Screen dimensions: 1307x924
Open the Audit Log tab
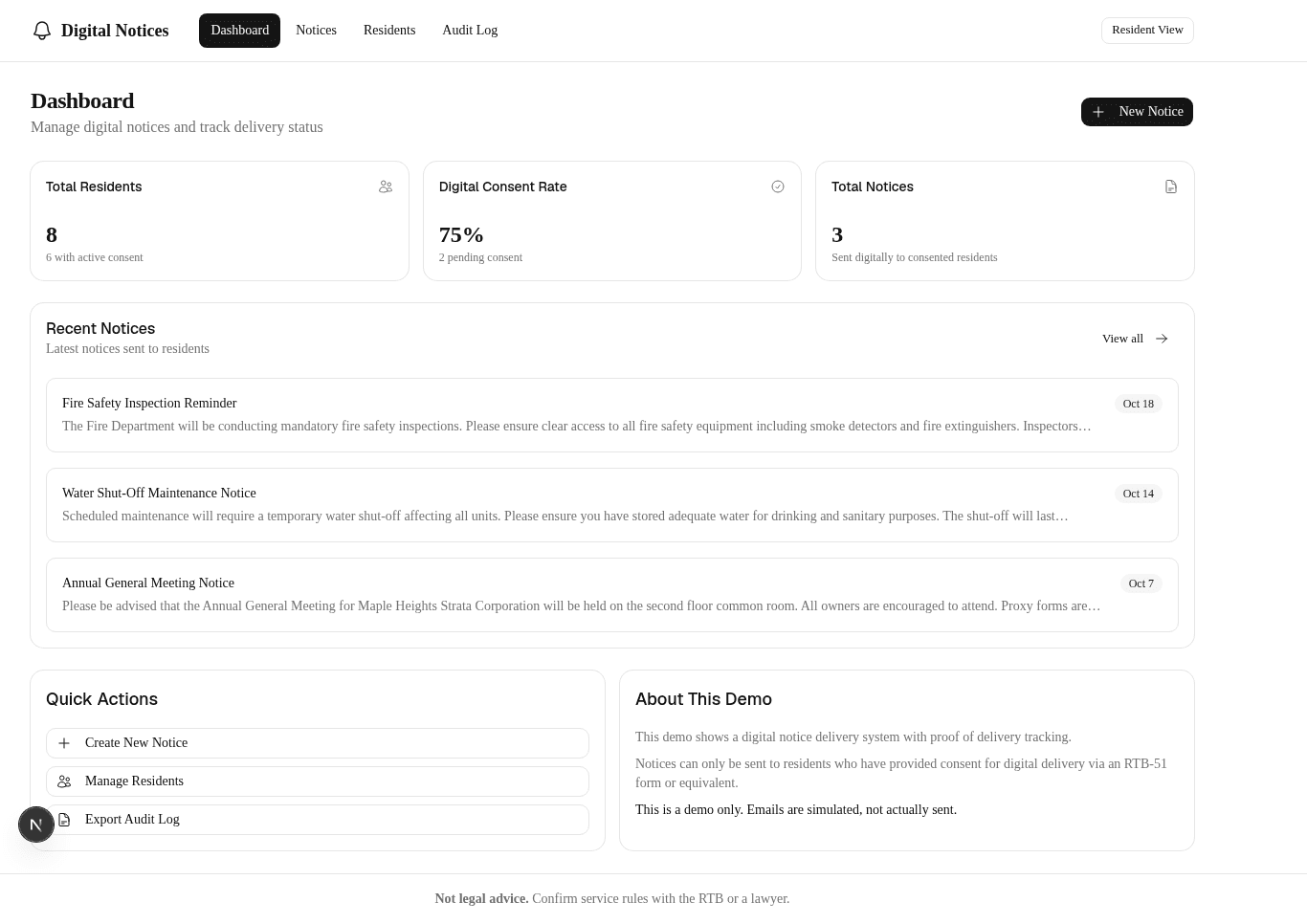click(x=470, y=31)
